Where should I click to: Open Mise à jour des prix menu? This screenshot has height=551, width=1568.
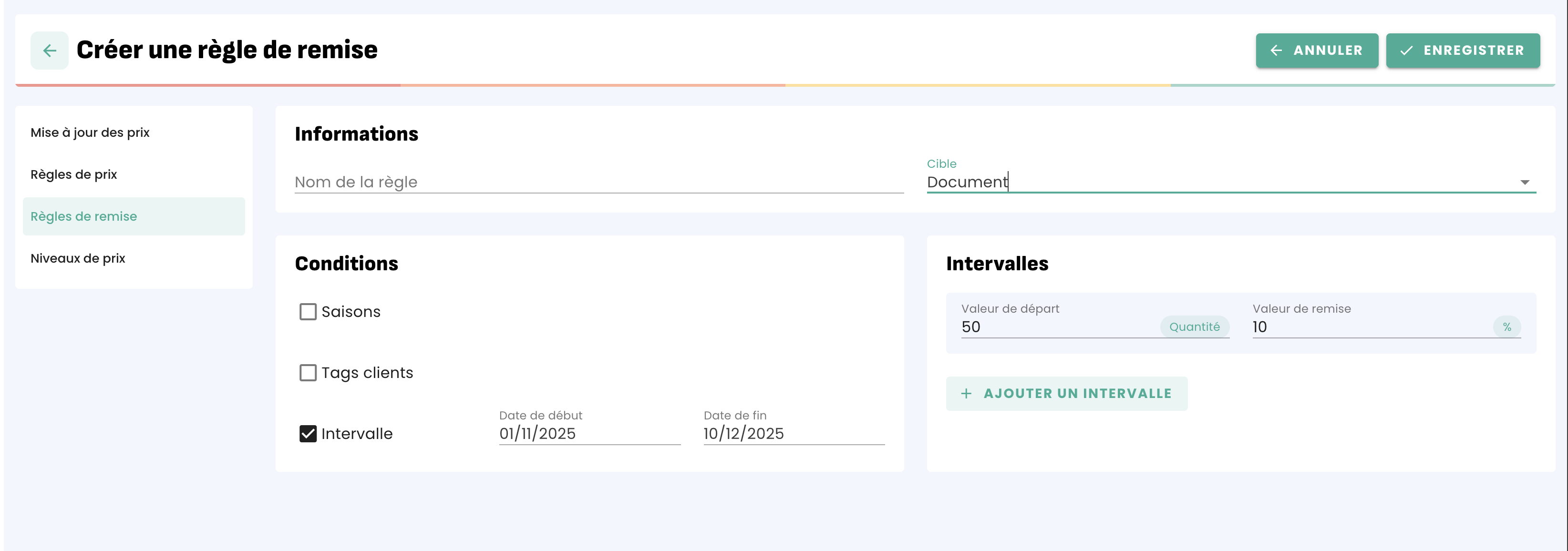click(90, 133)
